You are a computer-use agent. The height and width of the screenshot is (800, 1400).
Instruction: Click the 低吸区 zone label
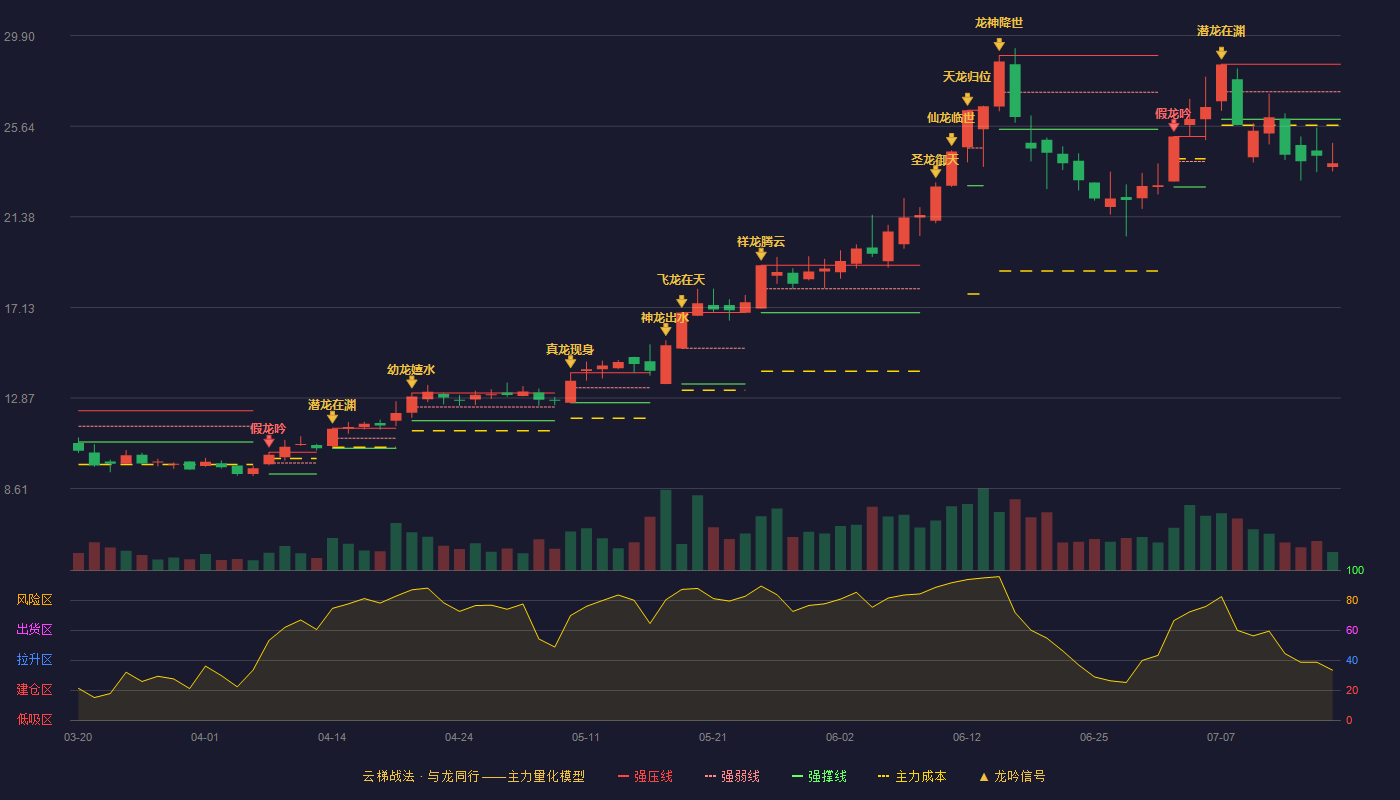point(34,719)
